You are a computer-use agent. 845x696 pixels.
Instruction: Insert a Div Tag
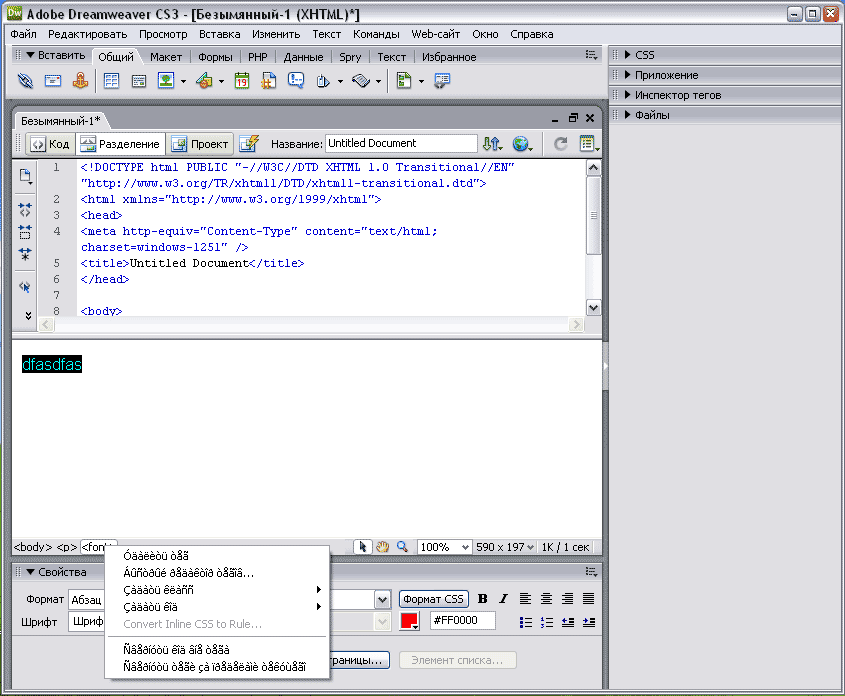(x=139, y=81)
